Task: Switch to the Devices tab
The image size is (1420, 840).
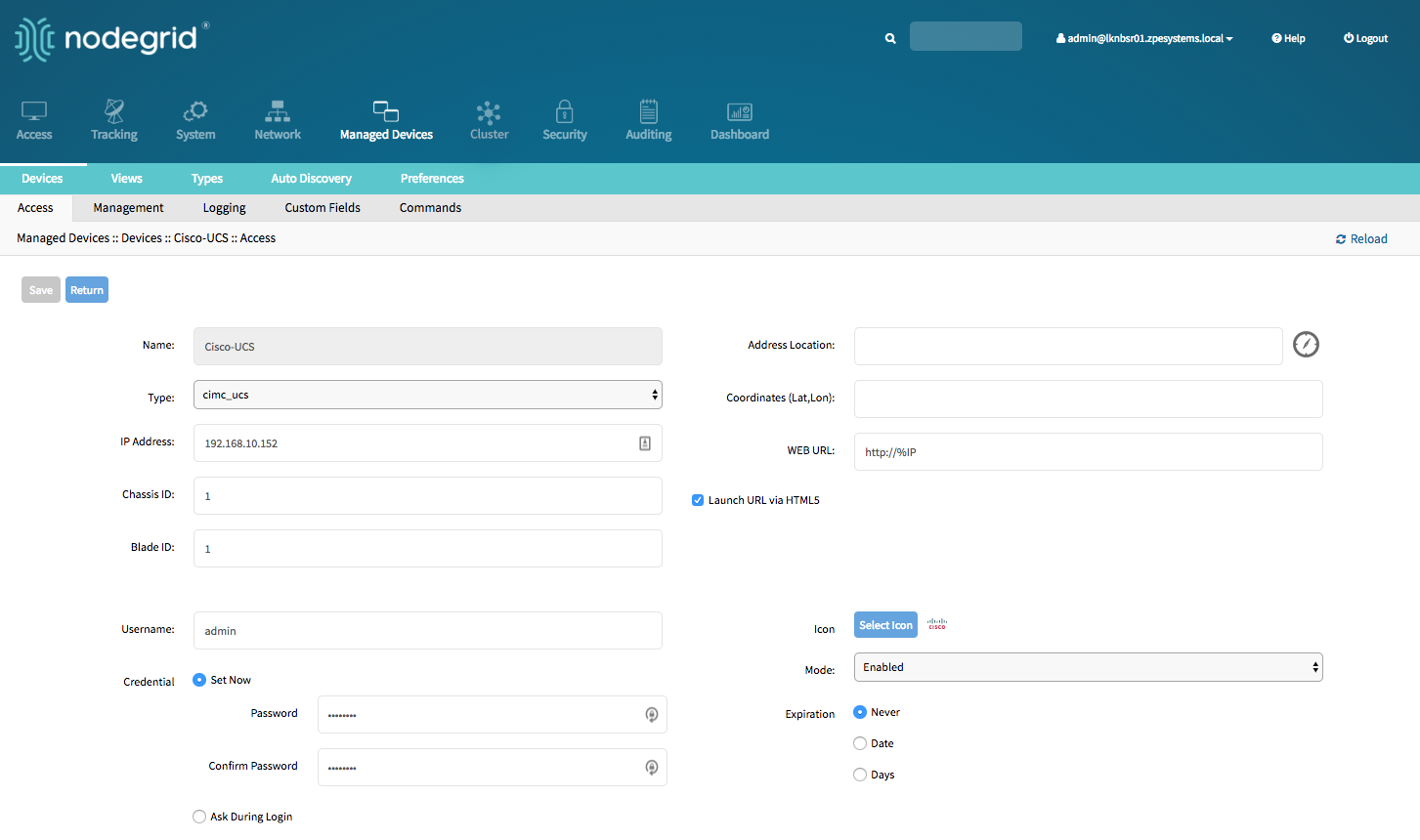Action: [42, 179]
